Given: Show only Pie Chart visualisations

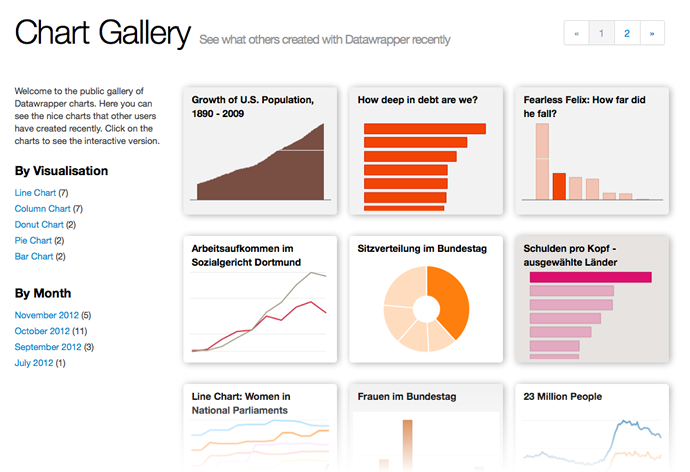Looking at the screenshot, I should coord(33,240).
